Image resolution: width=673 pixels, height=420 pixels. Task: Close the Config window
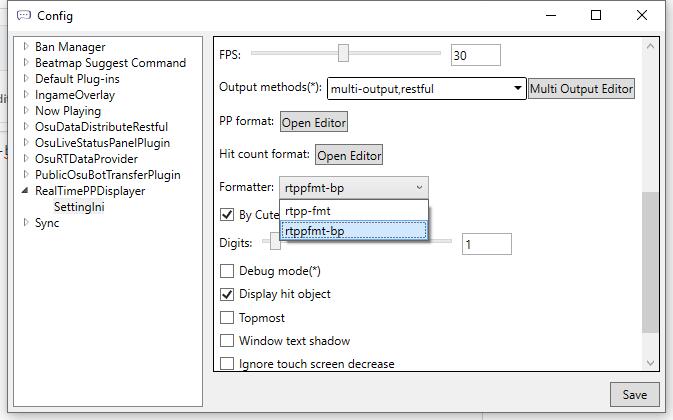click(x=642, y=15)
